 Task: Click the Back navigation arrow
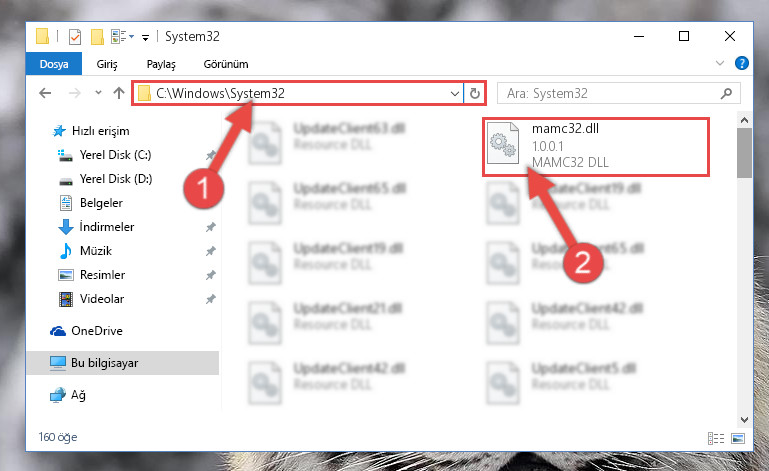[45, 93]
